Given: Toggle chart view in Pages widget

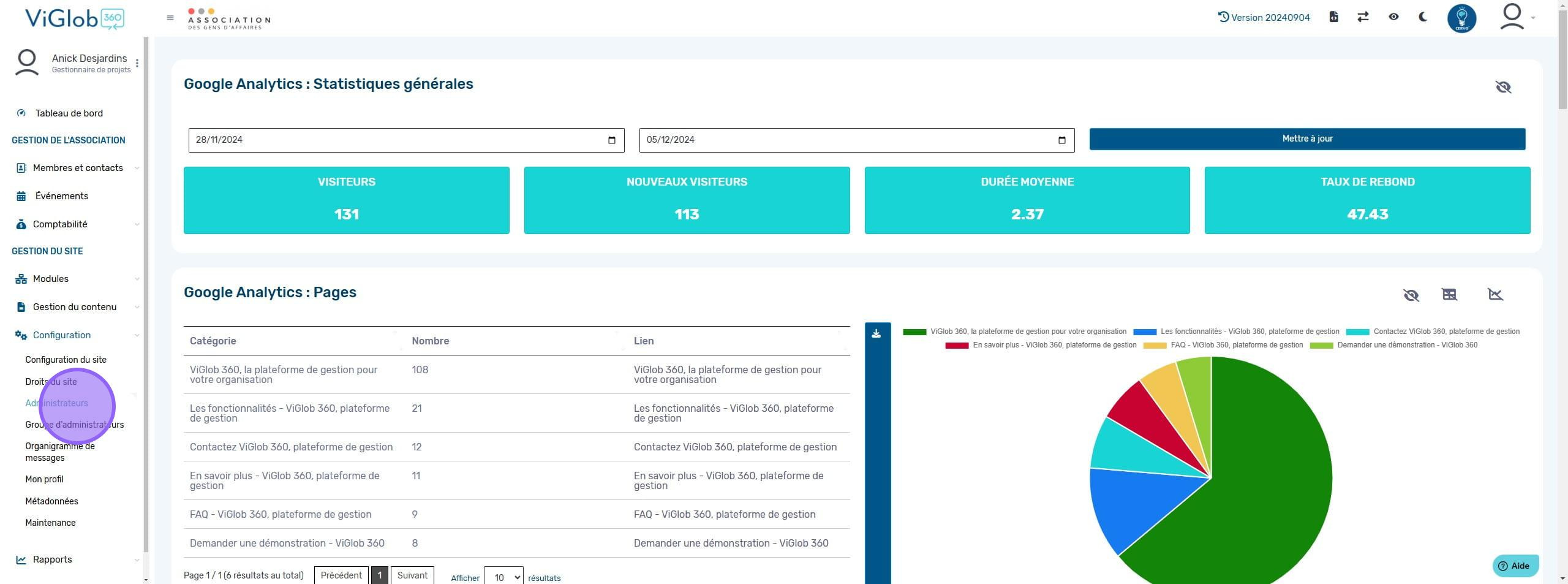Looking at the screenshot, I should [x=1495, y=295].
